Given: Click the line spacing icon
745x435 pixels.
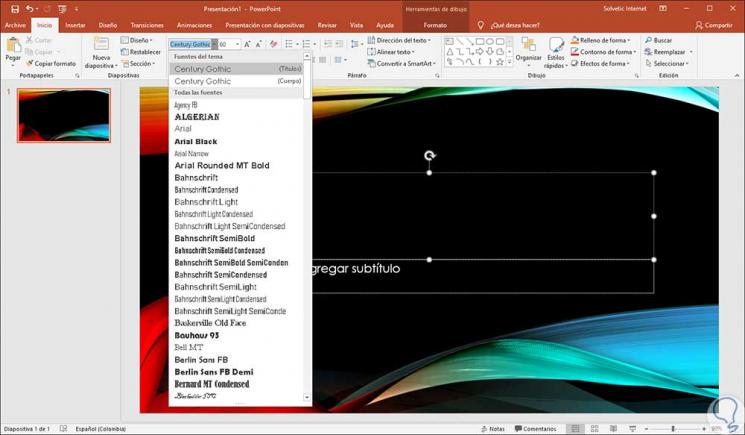Looking at the screenshot, I should click(x=354, y=44).
